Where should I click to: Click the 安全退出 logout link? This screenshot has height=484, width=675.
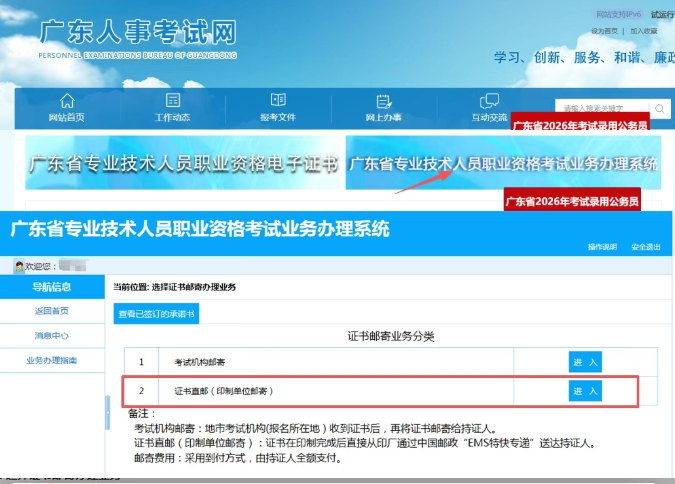pos(646,247)
